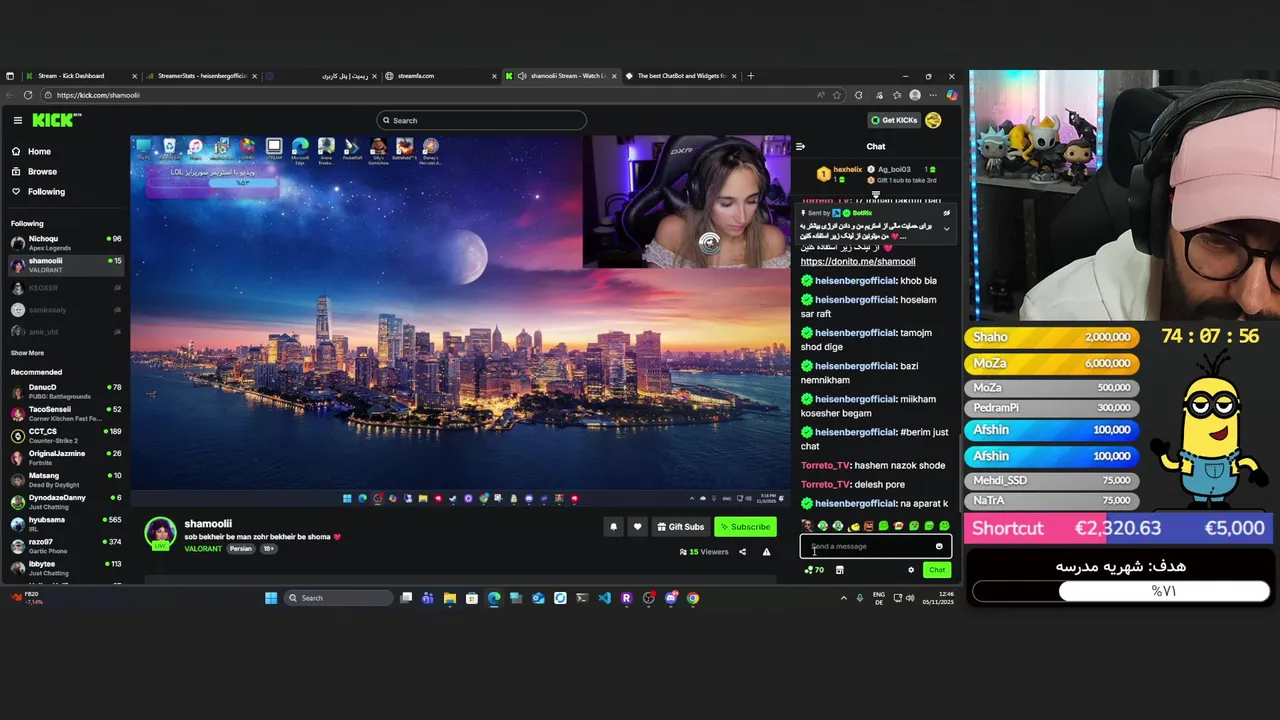Open CCT_CS recommended channel
The image size is (1280, 720).
(65, 435)
